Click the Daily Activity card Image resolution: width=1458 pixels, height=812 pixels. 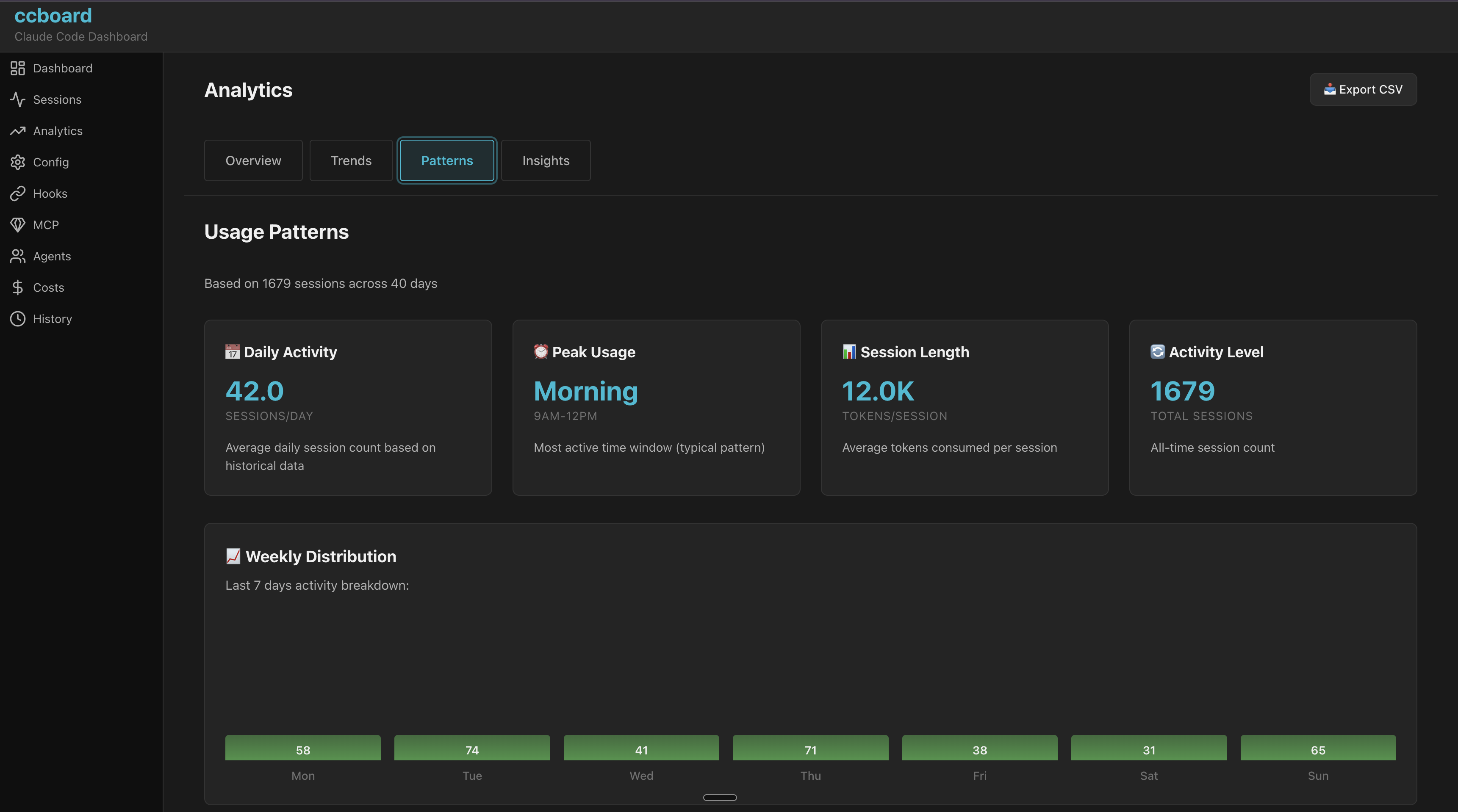click(347, 407)
